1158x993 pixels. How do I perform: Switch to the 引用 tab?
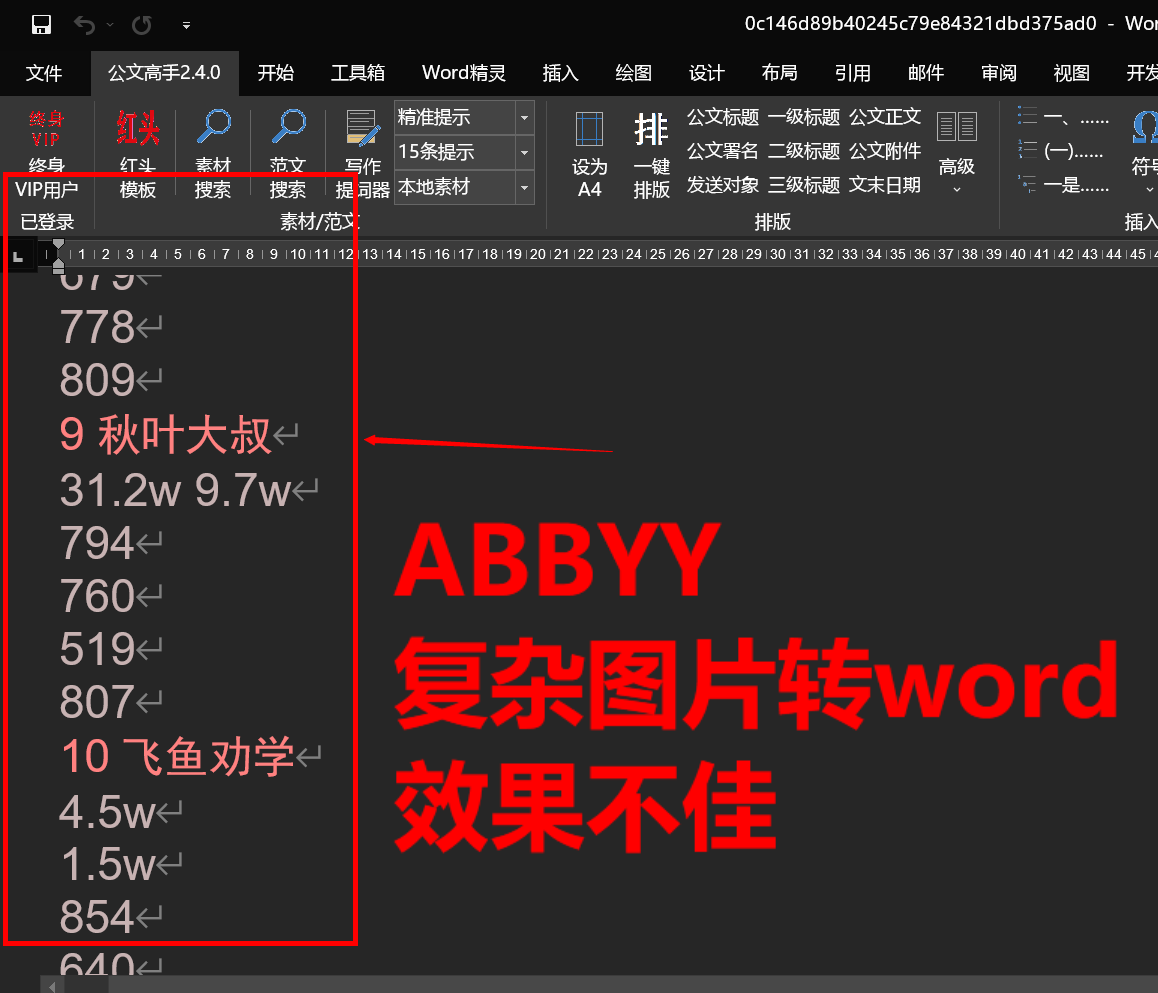click(x=852, y=73)
